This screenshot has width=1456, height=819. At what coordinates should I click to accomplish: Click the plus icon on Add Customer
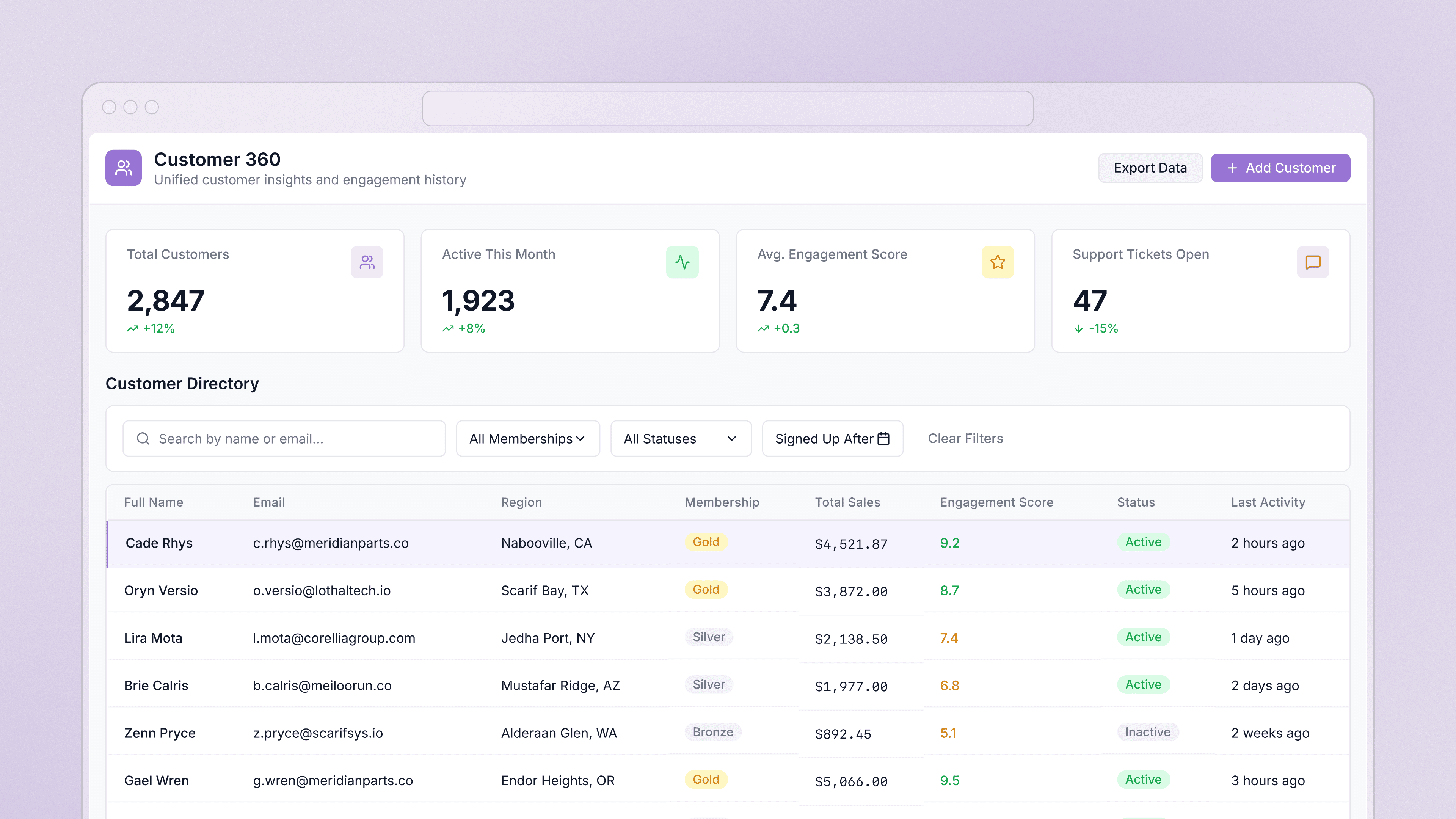pyautogui.click(x=1232, y=168)
